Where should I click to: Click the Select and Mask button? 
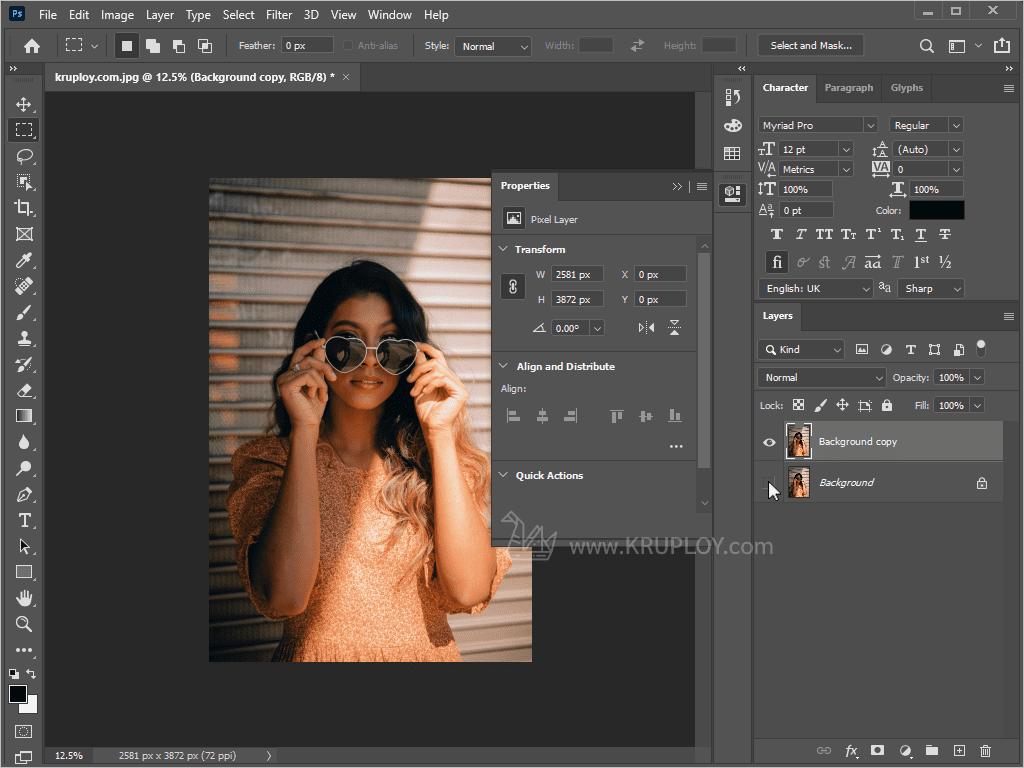click(x=810, y=46)
